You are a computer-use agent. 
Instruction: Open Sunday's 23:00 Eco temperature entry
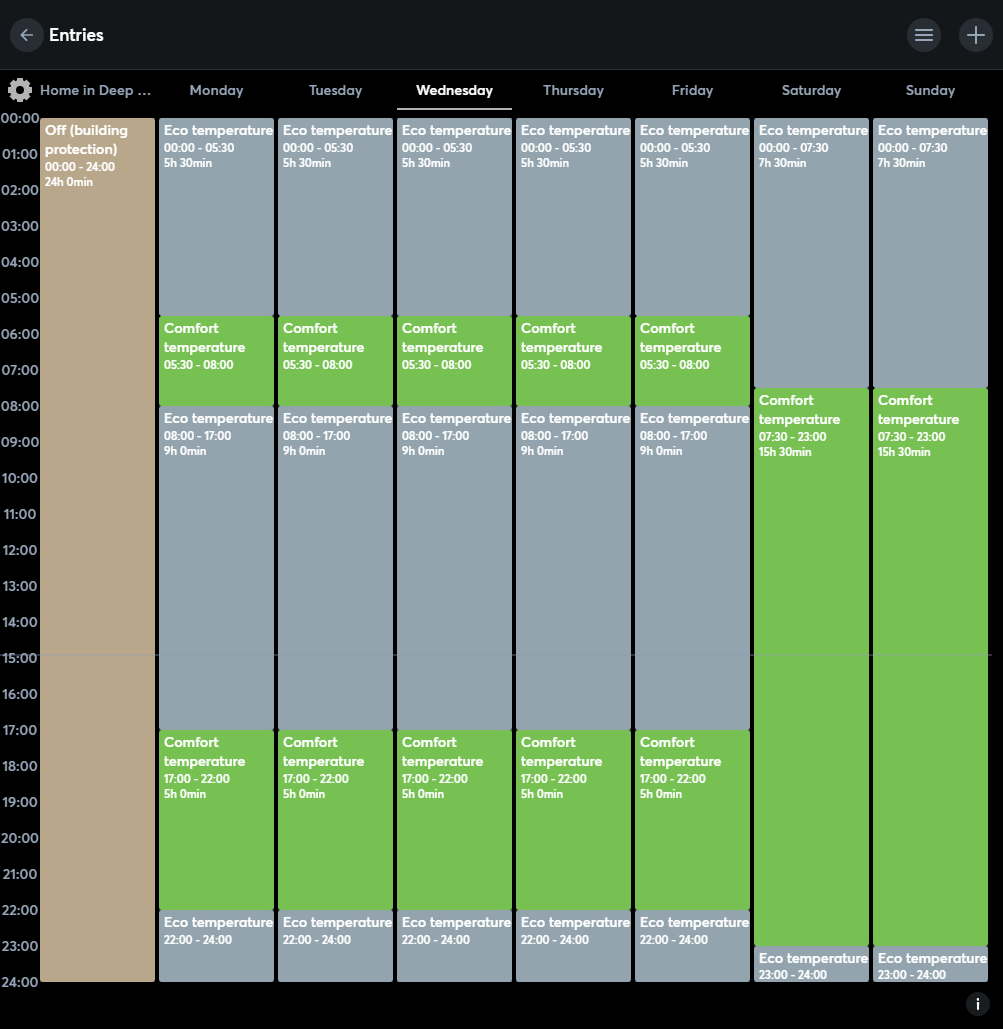930,967
